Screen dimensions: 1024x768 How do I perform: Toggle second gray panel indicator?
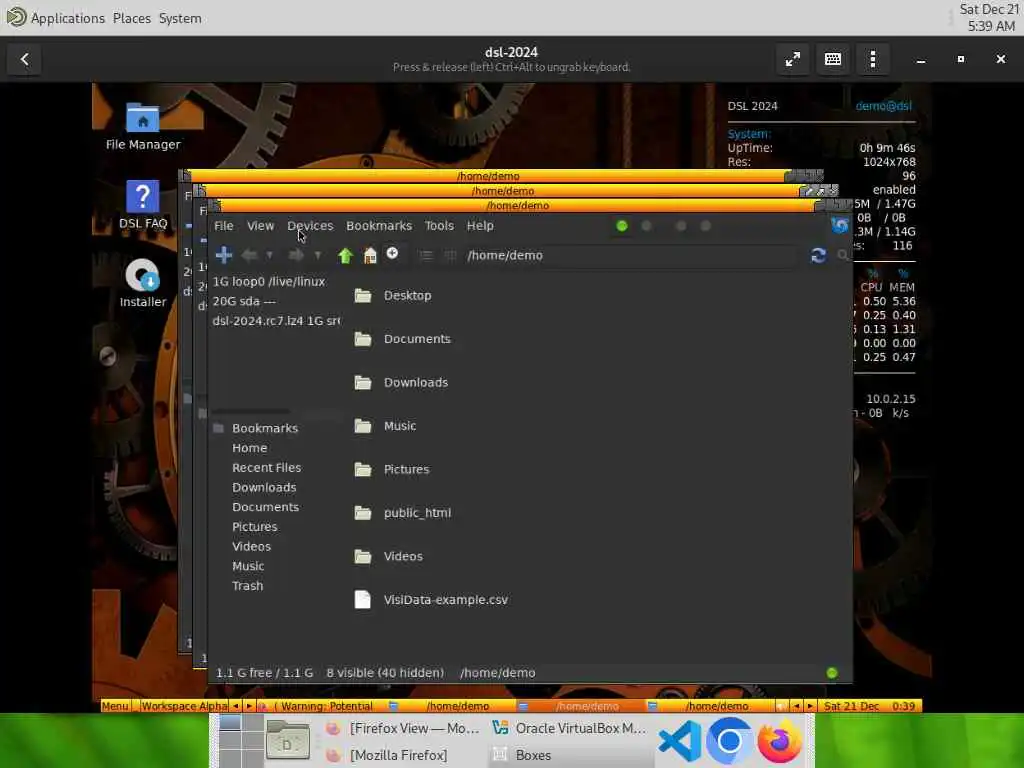(x=647, y=226)
